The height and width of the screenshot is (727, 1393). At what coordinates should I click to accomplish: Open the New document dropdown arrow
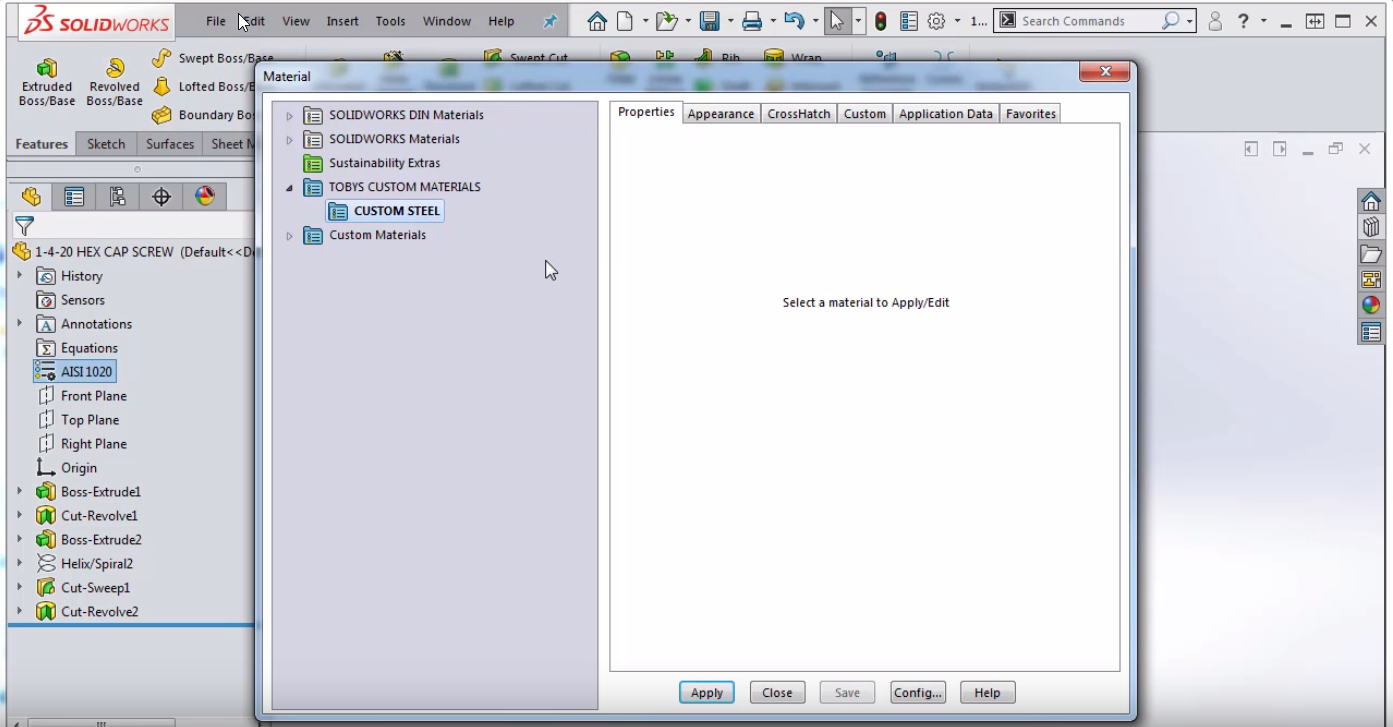645,21
